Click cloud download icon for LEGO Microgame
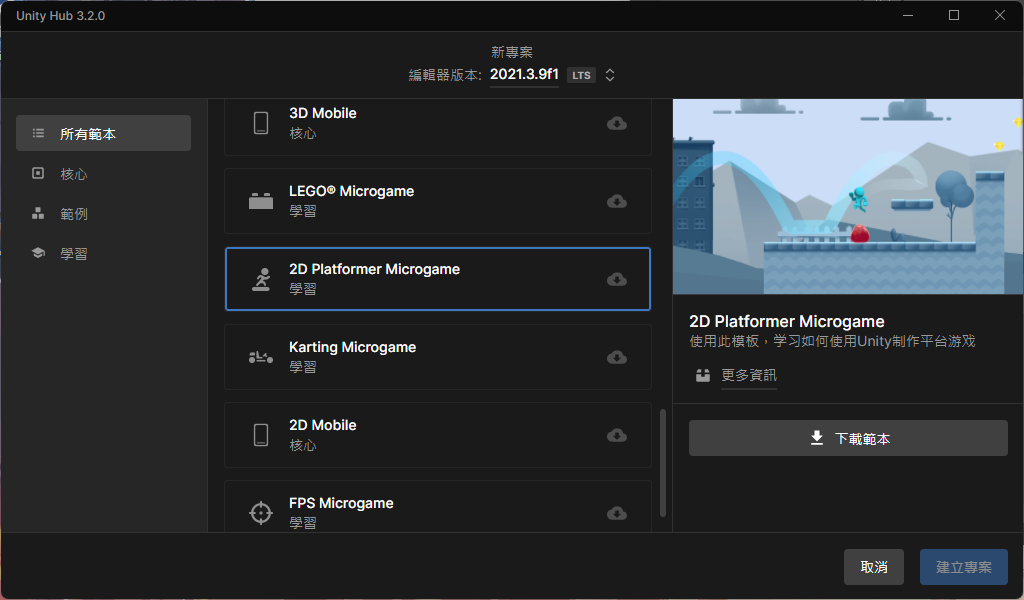The height and width of the screenshot is (600, 1024). [x=616, y=201]
